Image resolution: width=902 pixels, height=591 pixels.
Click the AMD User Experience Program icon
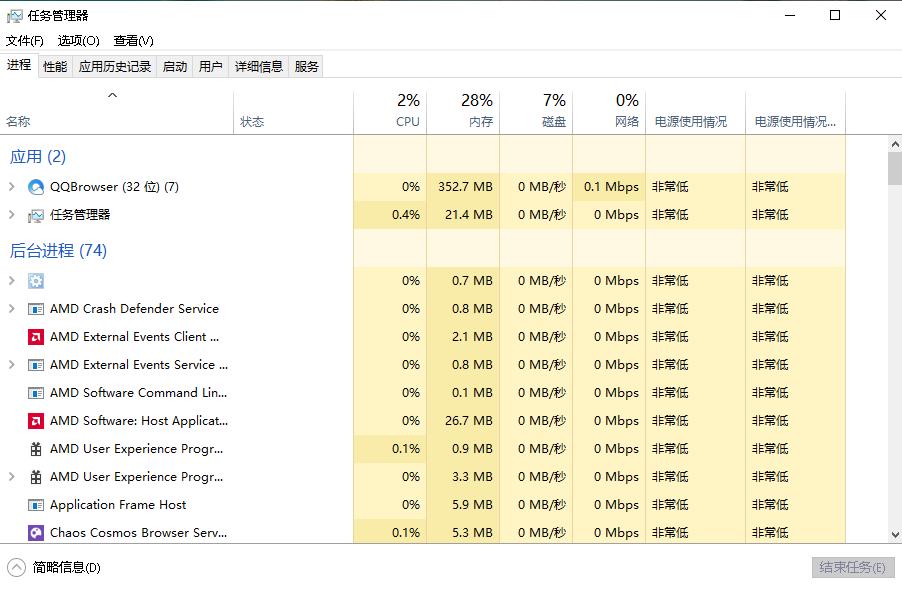(x=38, y=449)
